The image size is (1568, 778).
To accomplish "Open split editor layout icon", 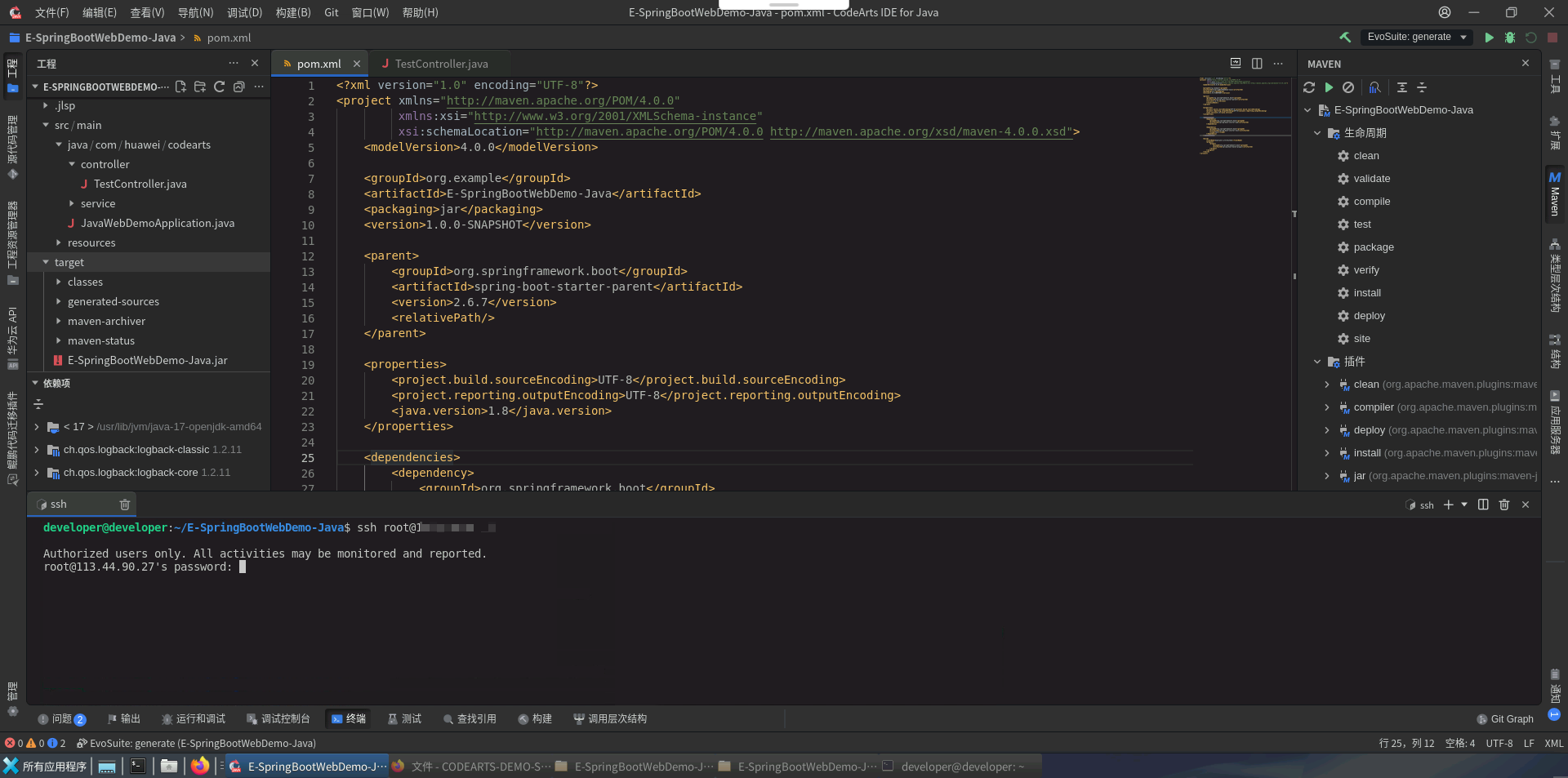I will pyautogui.click(x=1257, y=63).
